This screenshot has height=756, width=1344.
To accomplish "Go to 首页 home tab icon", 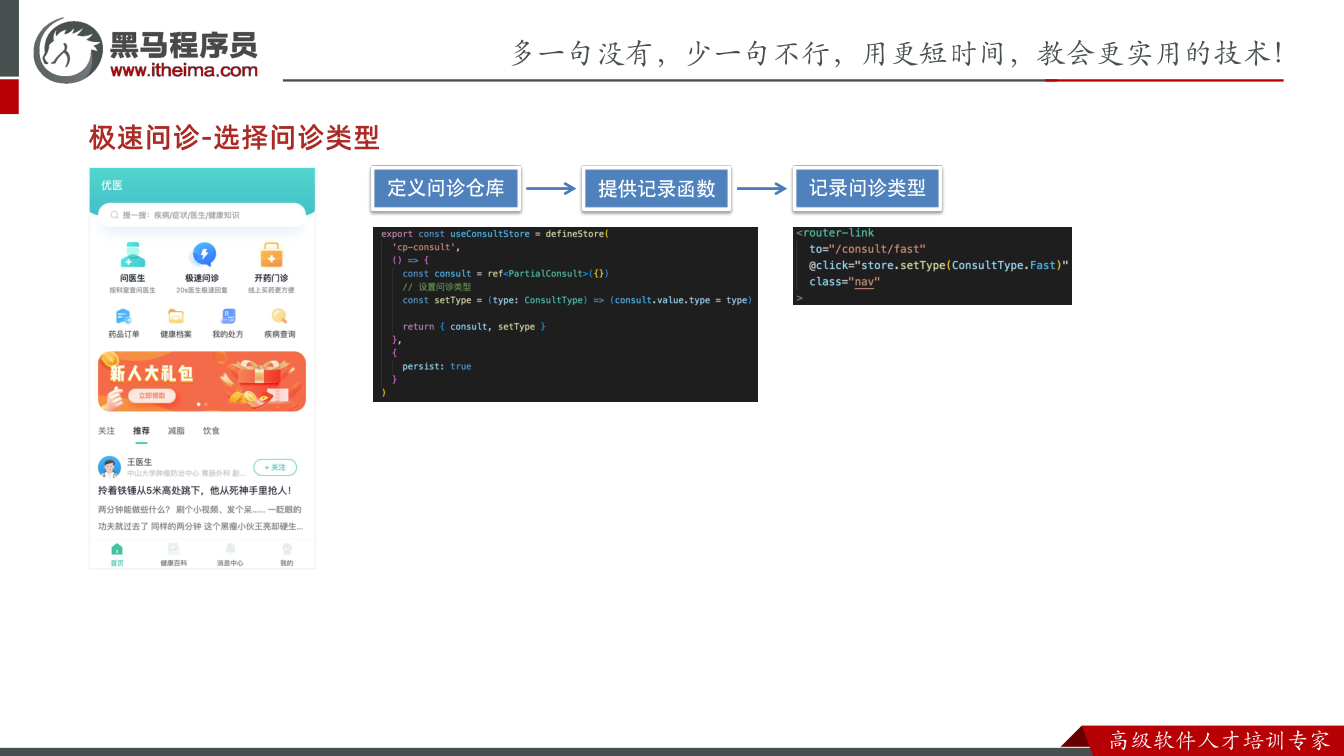I will pyautogui.click(x=117, y=549).
